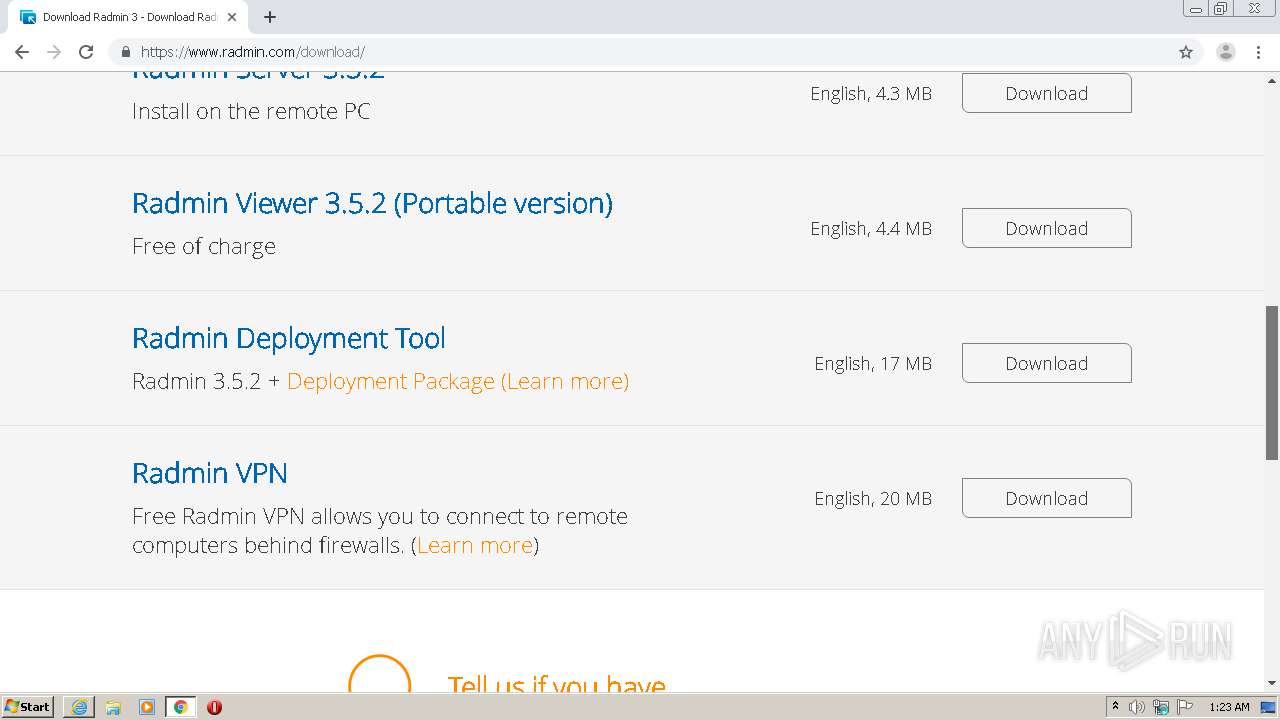1280x720 pixels.
Task: Open the network tray icon
Action: pyautogui.click(x=1161, y=707)
